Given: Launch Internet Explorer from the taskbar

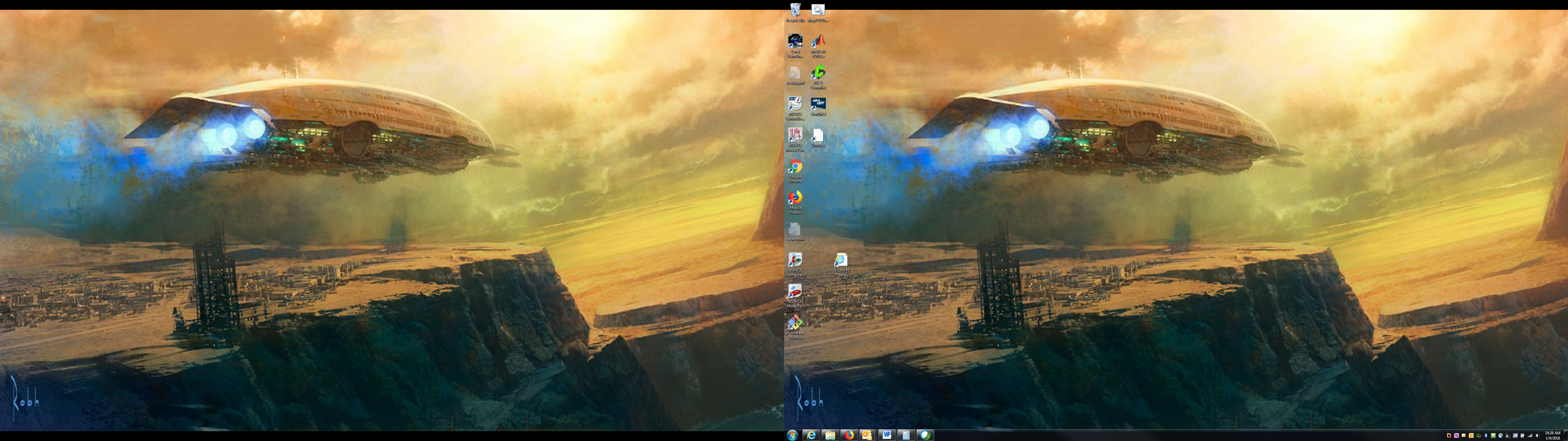Looking at the screenshot, I should point(811,435).
